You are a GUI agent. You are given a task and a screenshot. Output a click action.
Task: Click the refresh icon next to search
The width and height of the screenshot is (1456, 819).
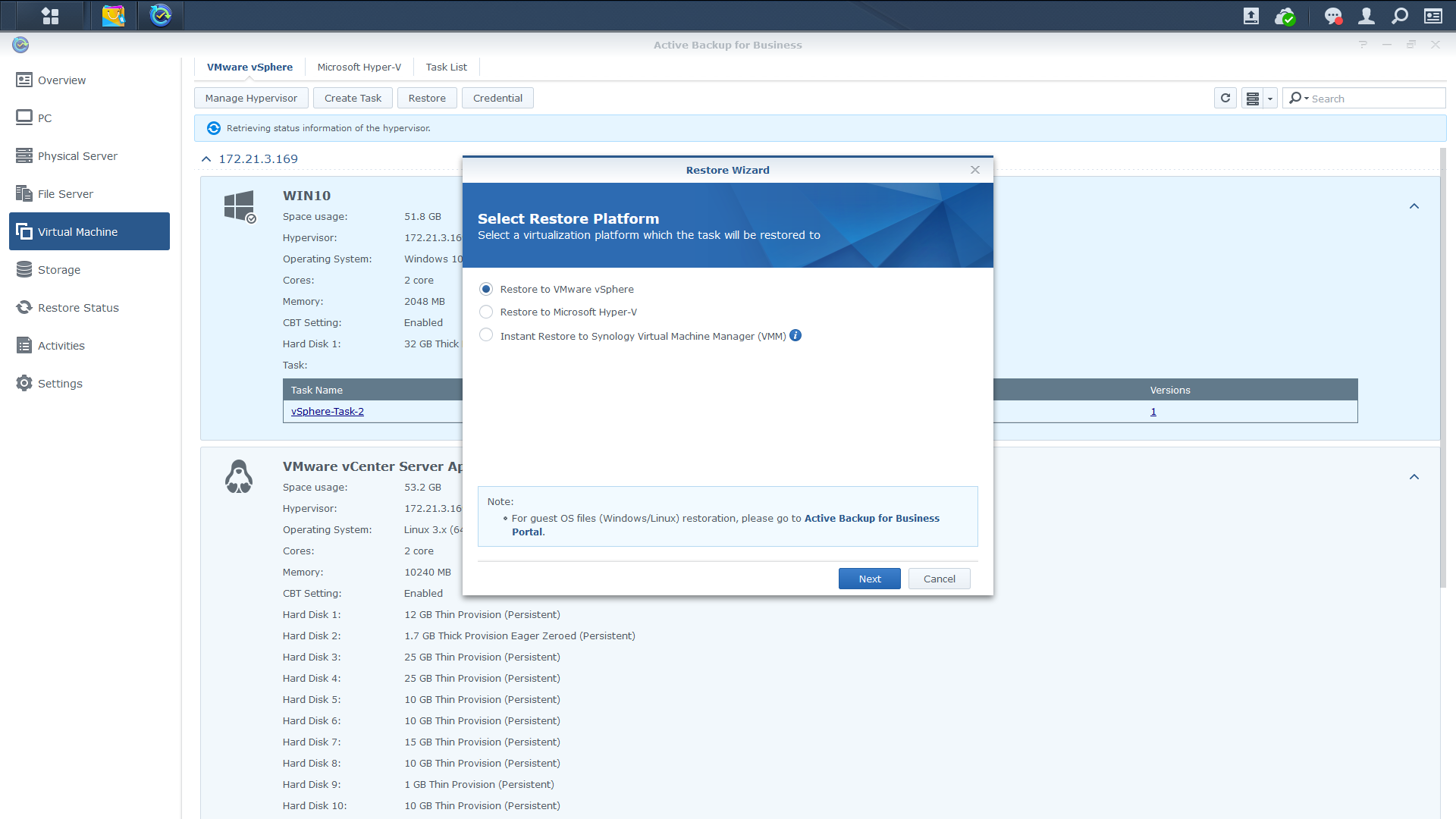[1225, 99]
